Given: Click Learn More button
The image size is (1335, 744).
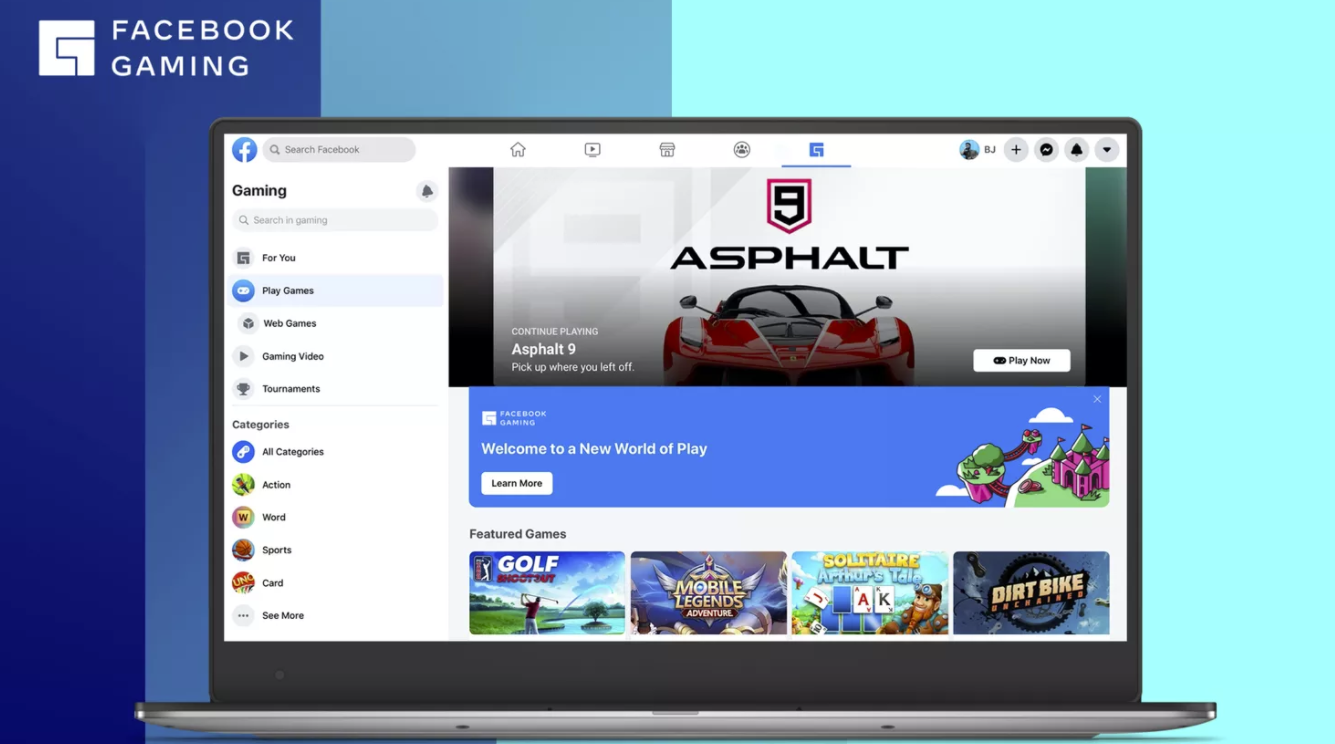Looking at the screenshot, I should point(517,483).
